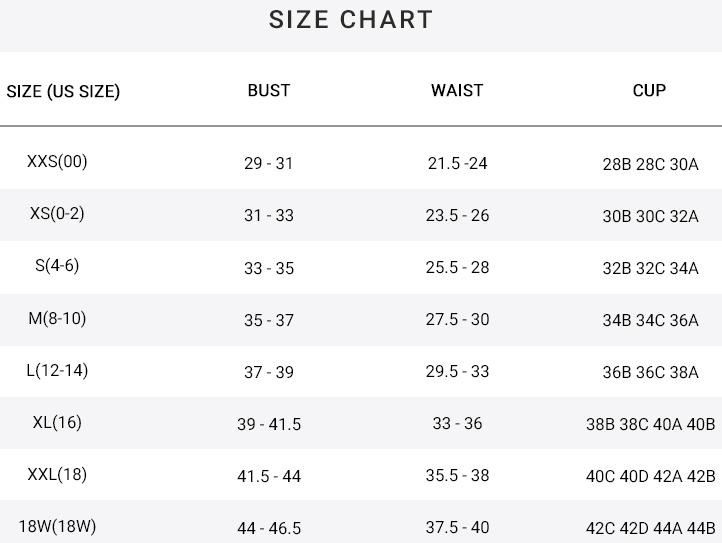Select the M(8-10) size row label
Screen dimensions: 722x543
57,318
